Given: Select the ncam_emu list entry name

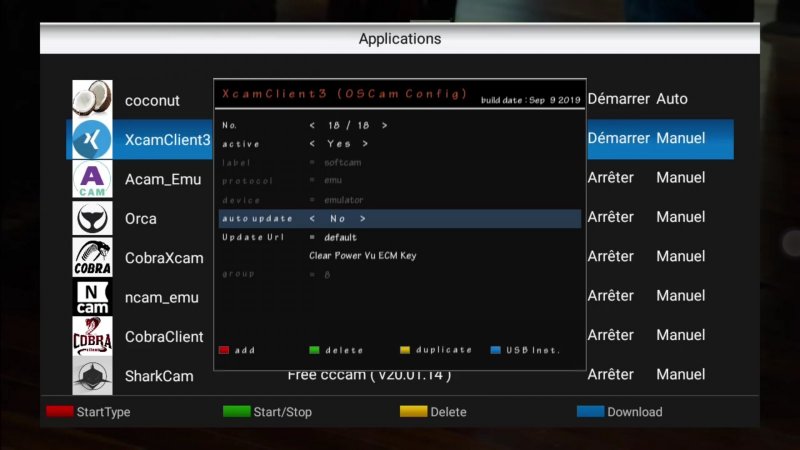Looking at the screenshot, I should [x=162, y=297].
